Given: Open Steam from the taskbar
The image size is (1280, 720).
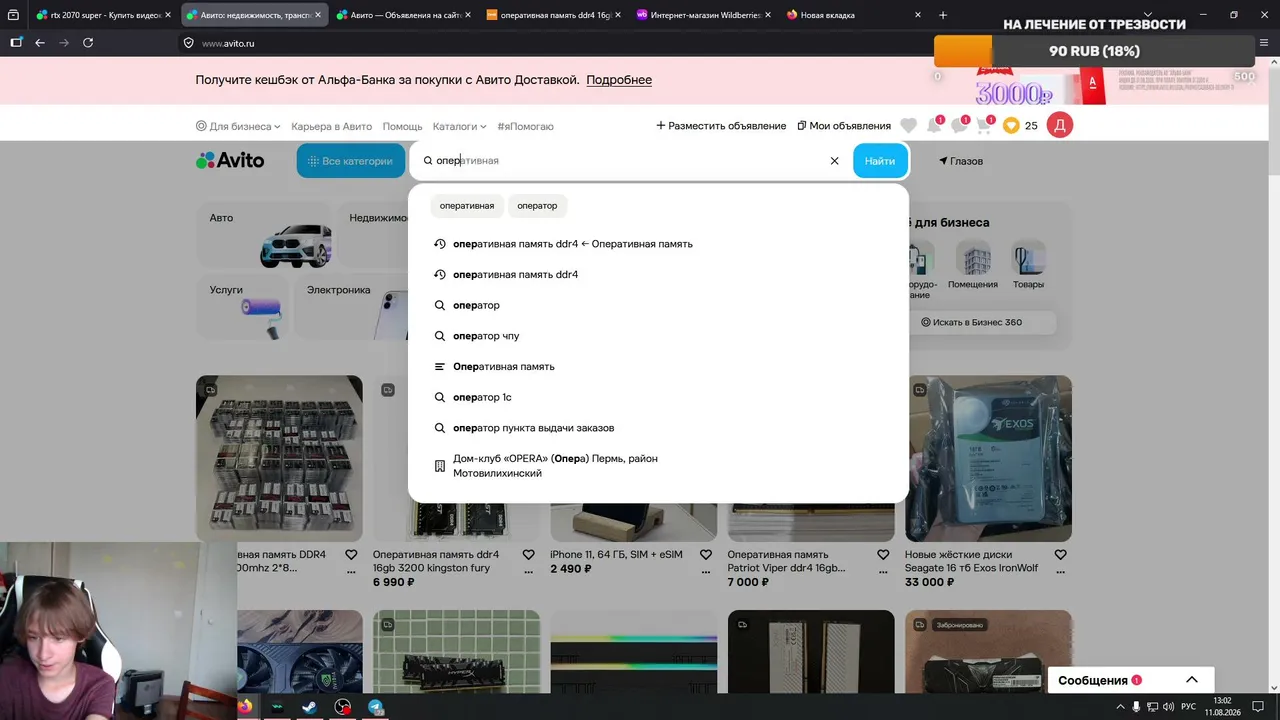Looking at the screenshot, I should click(x=310, y=707).
